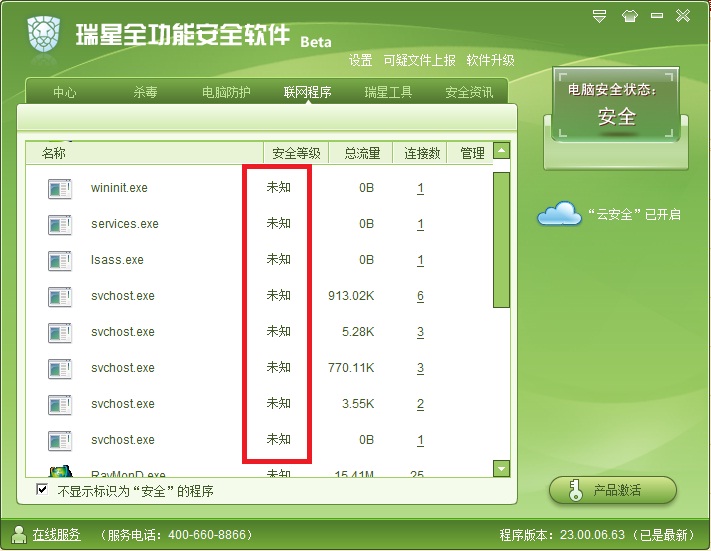Image resolution: width=711 pixels, height=551 pixels.
Task: Open connection count 1 for lsass.exe
Action: pyautogui.click(x=420, y=260)
